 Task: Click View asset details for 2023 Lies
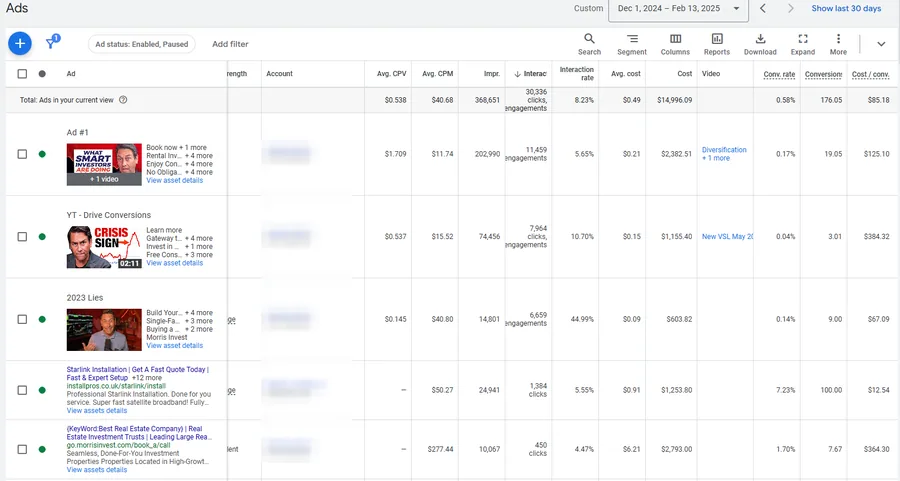click(x=174, y=346)
